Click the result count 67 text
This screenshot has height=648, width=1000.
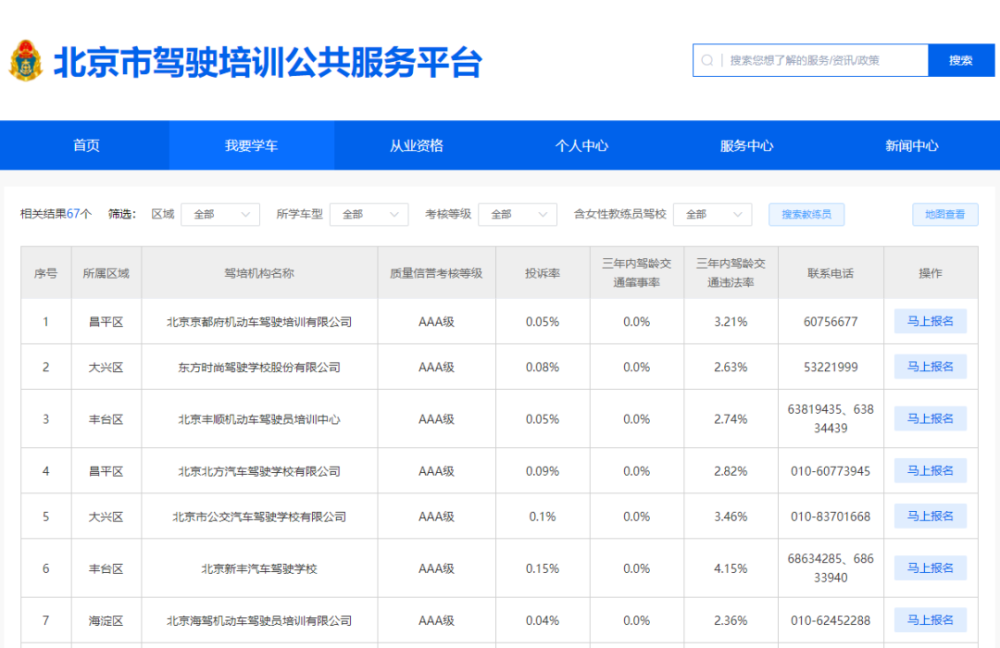click(73, 214)
